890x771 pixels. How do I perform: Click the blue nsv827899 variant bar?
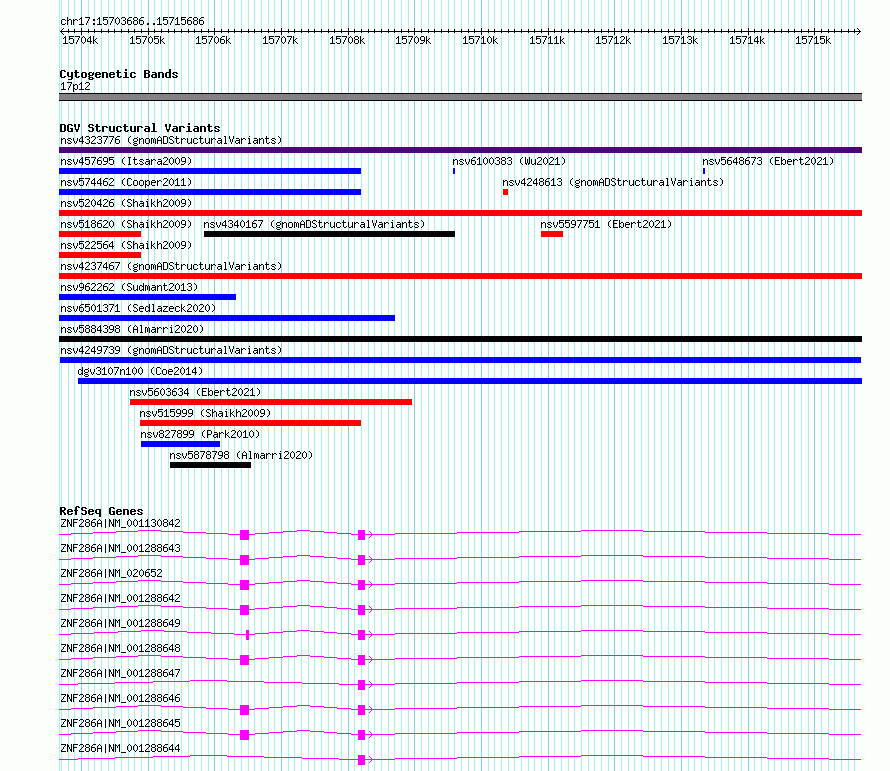[180, 444]
